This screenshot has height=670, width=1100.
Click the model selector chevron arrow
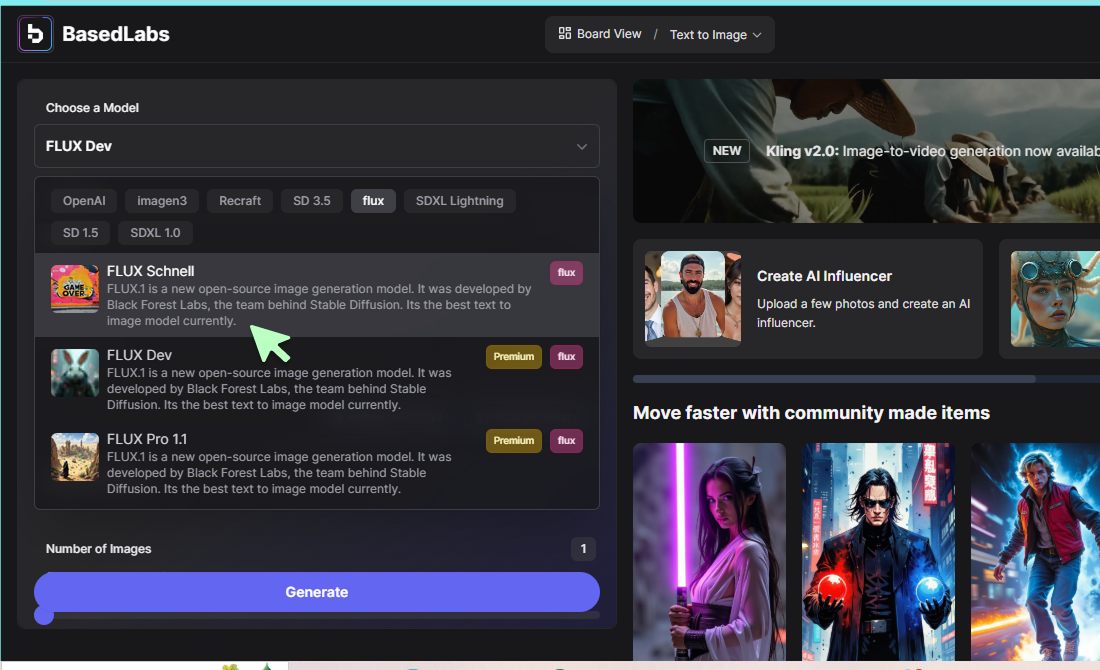(582, 147)
